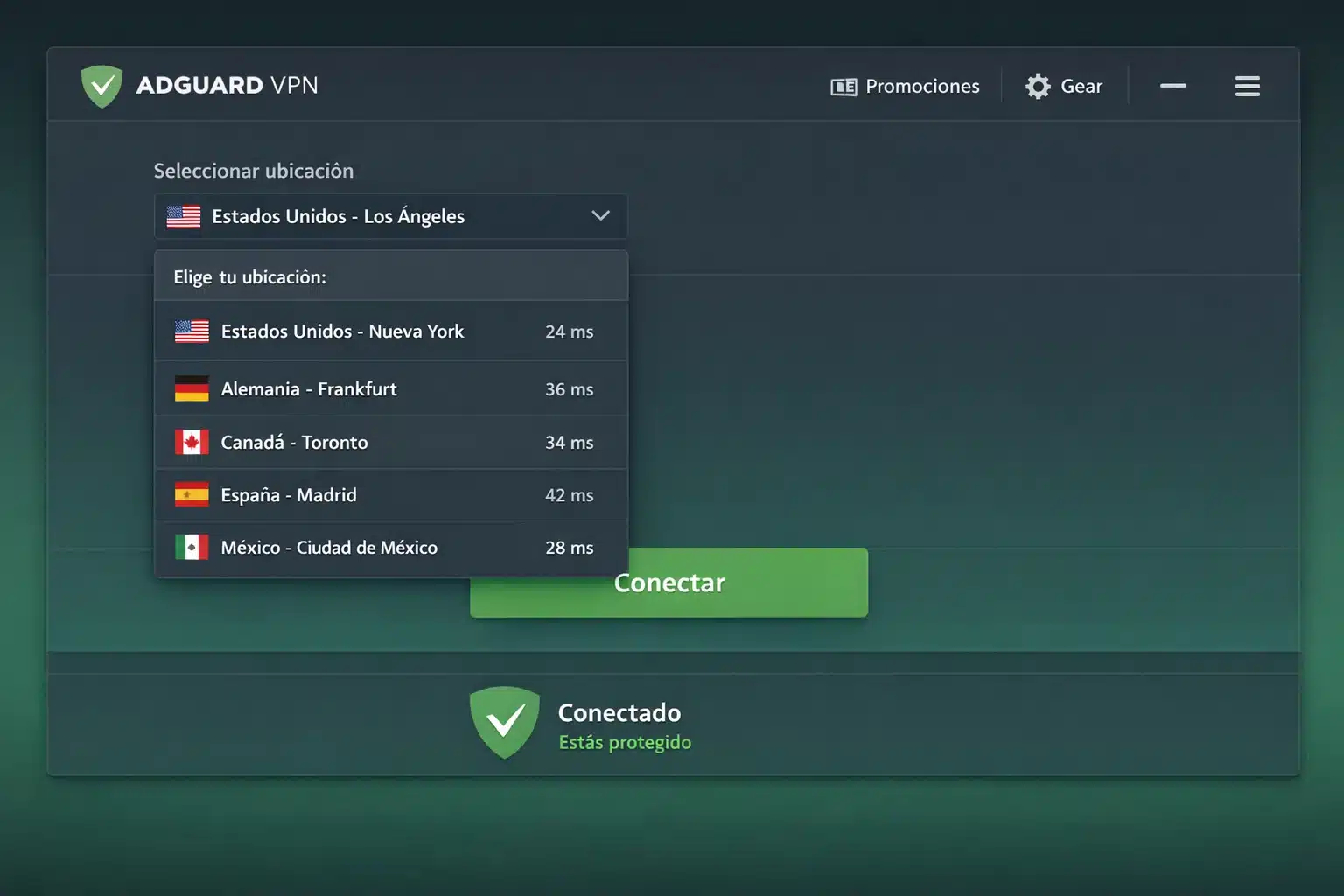Collapse the location list with the chevron
Image resolution: width=1344 pixels, height=896 pixels.
600,215
